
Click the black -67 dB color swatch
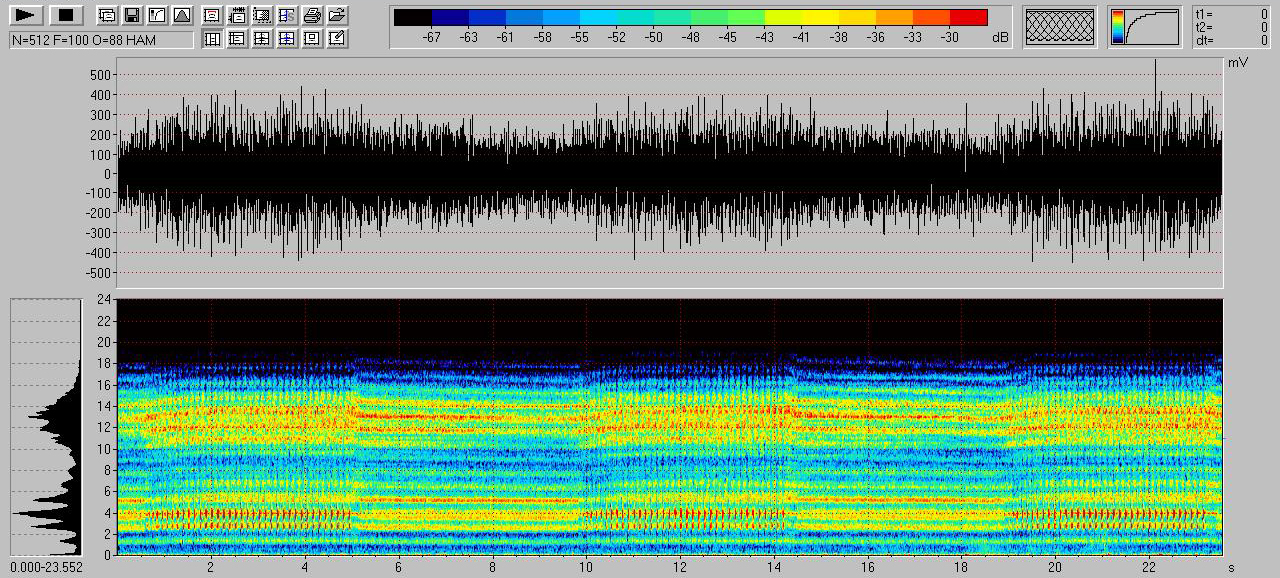pyautogui.click(x=413, y=17)
